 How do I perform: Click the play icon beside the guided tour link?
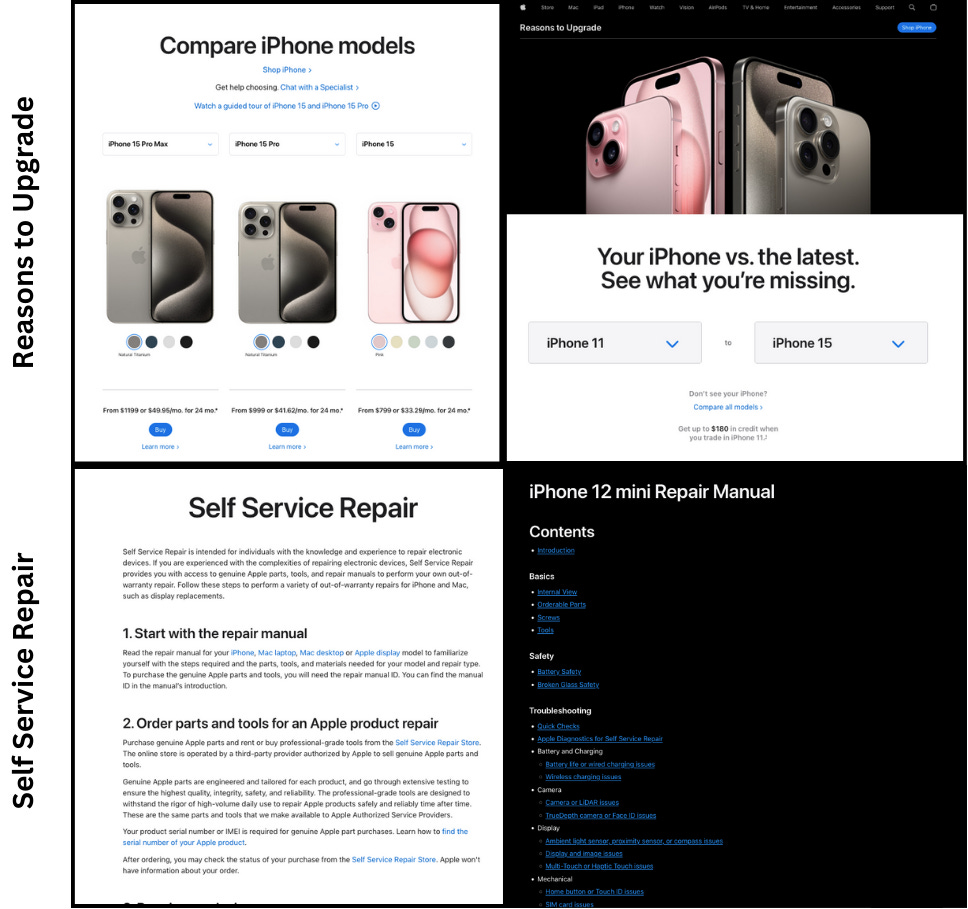(376, 106)
